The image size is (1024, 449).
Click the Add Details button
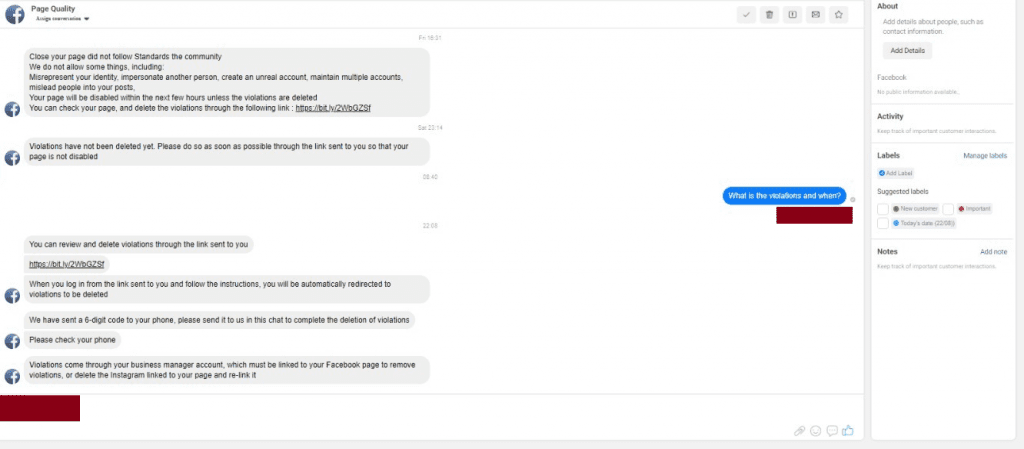click(x=907, y=50)
